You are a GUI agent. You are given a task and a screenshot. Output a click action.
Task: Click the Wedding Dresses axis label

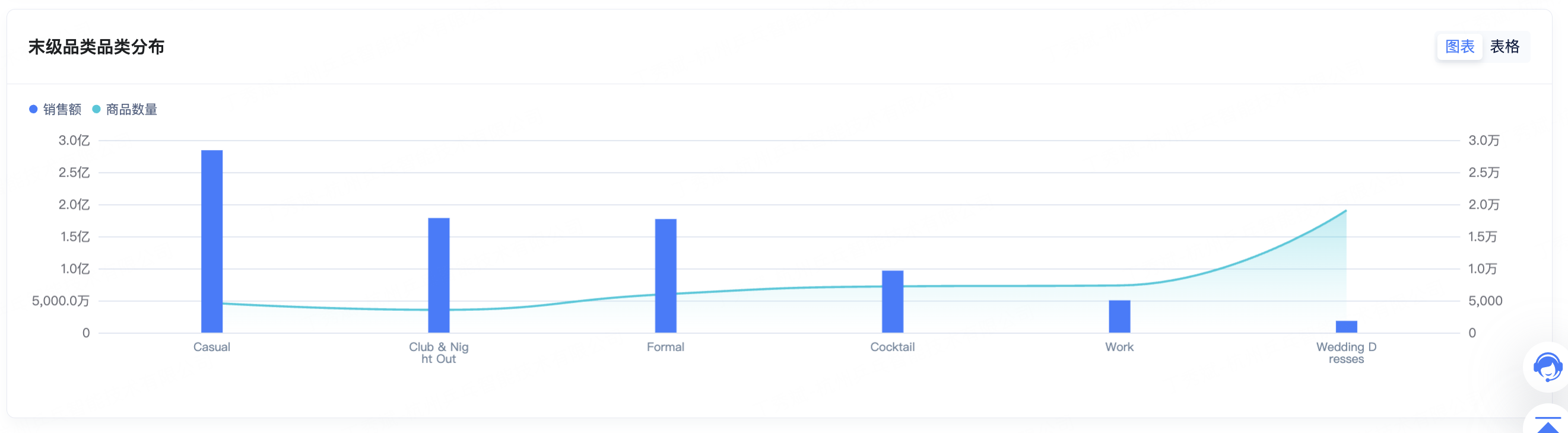tap(1346, 353)
